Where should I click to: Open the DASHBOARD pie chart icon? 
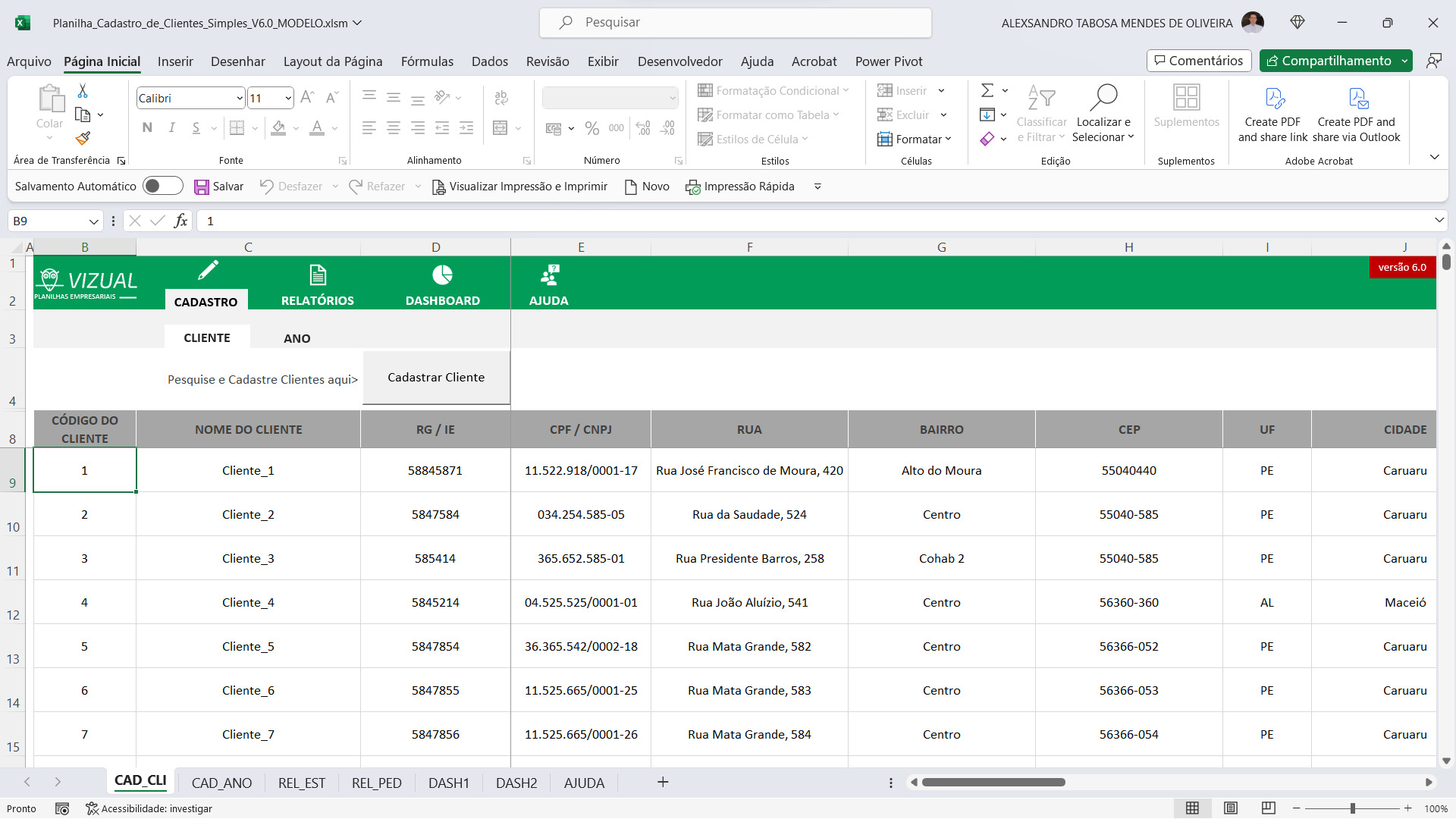442,275
